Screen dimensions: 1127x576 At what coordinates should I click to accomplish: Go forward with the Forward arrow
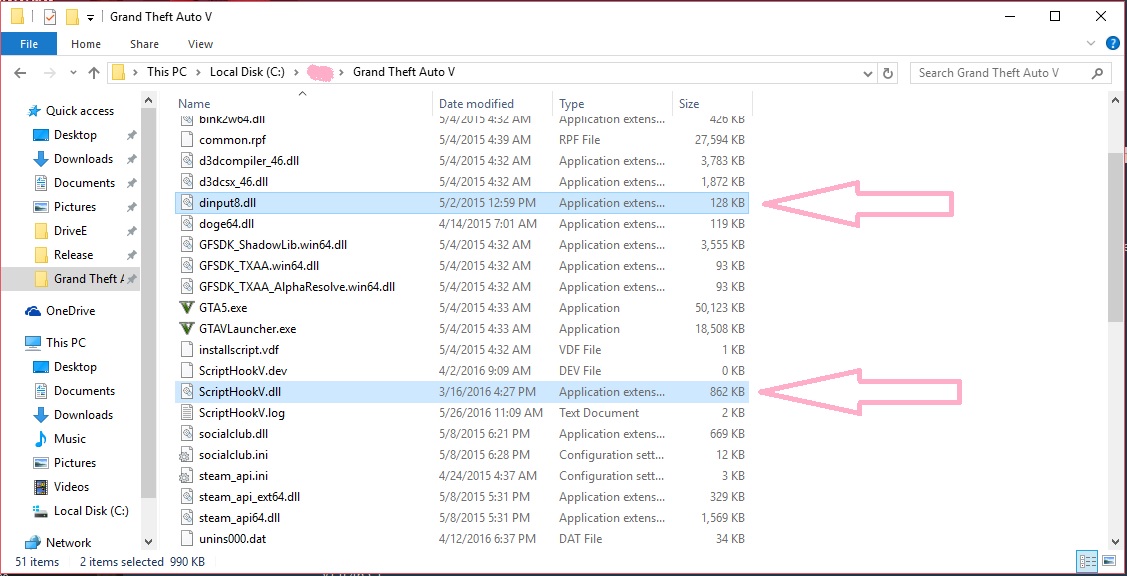pos(50,73)
